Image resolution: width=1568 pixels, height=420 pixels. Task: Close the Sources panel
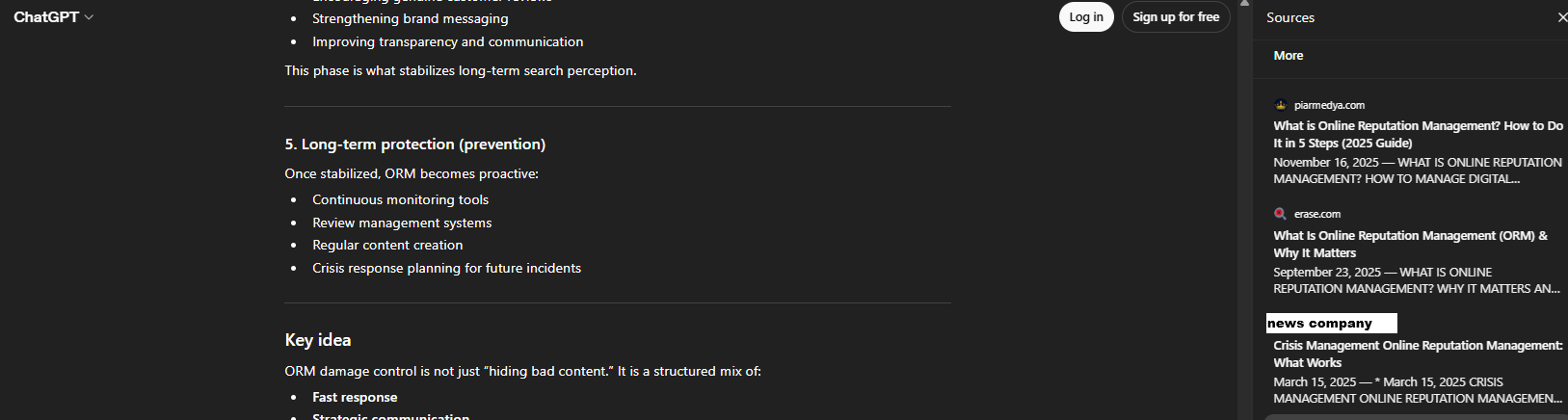[1561, 17]
